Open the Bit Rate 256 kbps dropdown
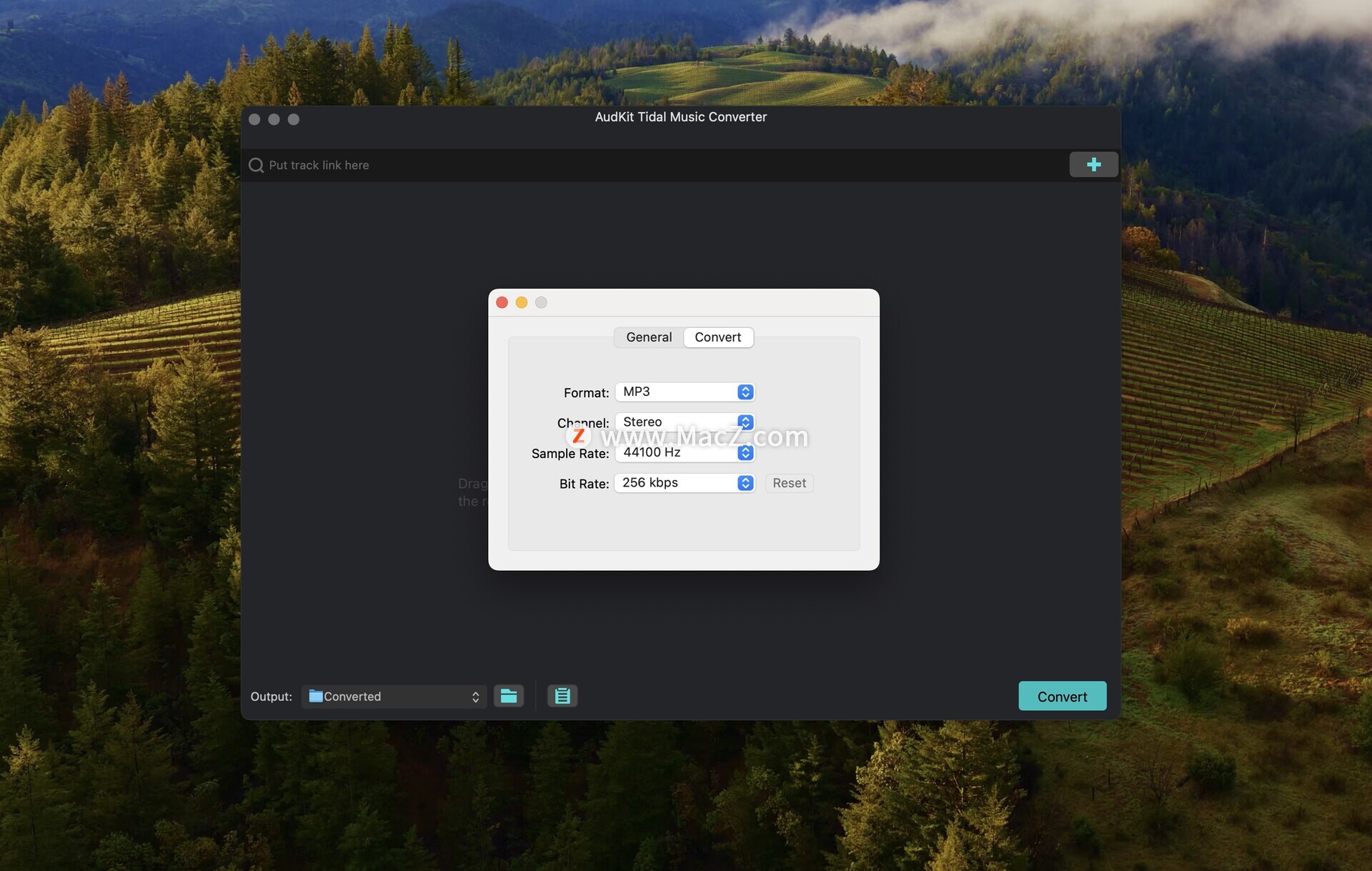This screenshot has height=871, width=1372. click(x=685, y=483)
